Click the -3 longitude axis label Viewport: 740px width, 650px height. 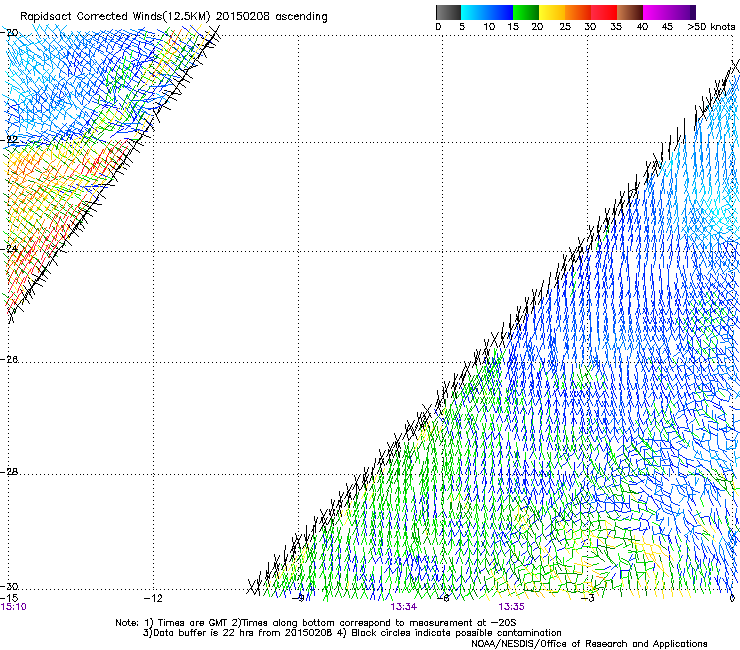click(588, 598)
